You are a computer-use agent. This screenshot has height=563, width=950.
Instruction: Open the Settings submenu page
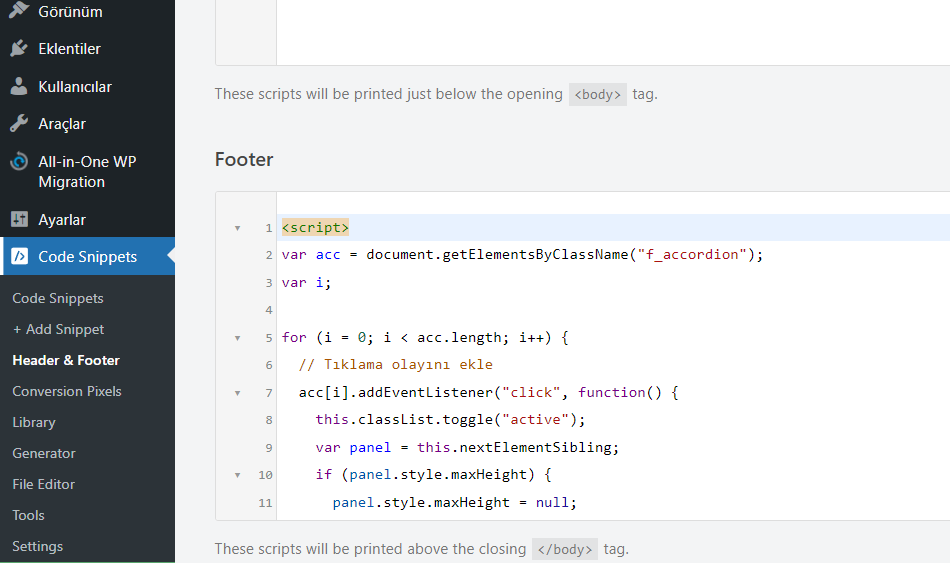pyautogui.click(x=38, y=546)
